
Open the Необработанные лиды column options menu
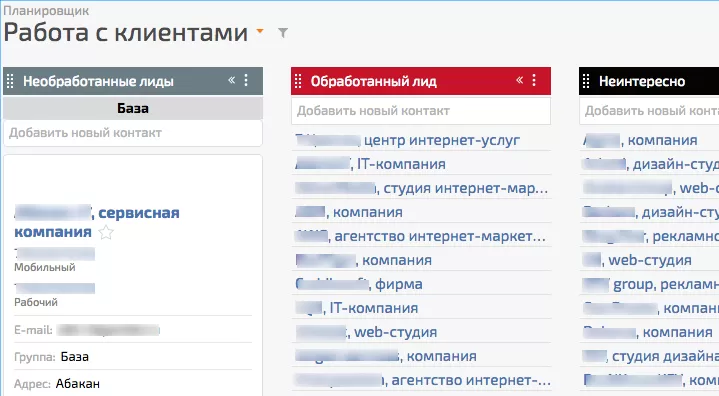(x=246, y=80)
